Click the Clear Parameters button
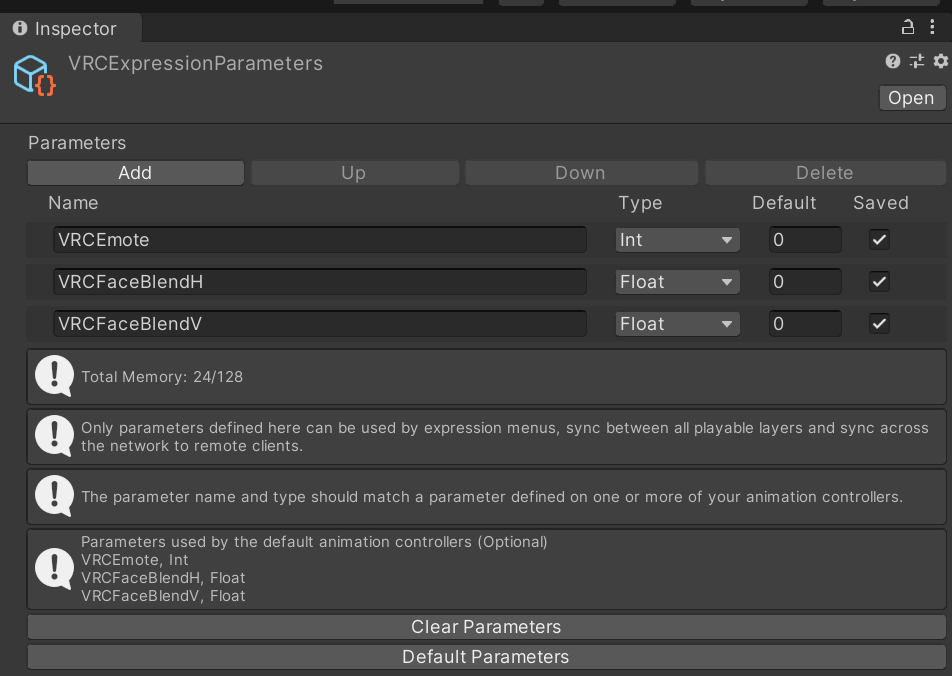 (x=486, y=627)
